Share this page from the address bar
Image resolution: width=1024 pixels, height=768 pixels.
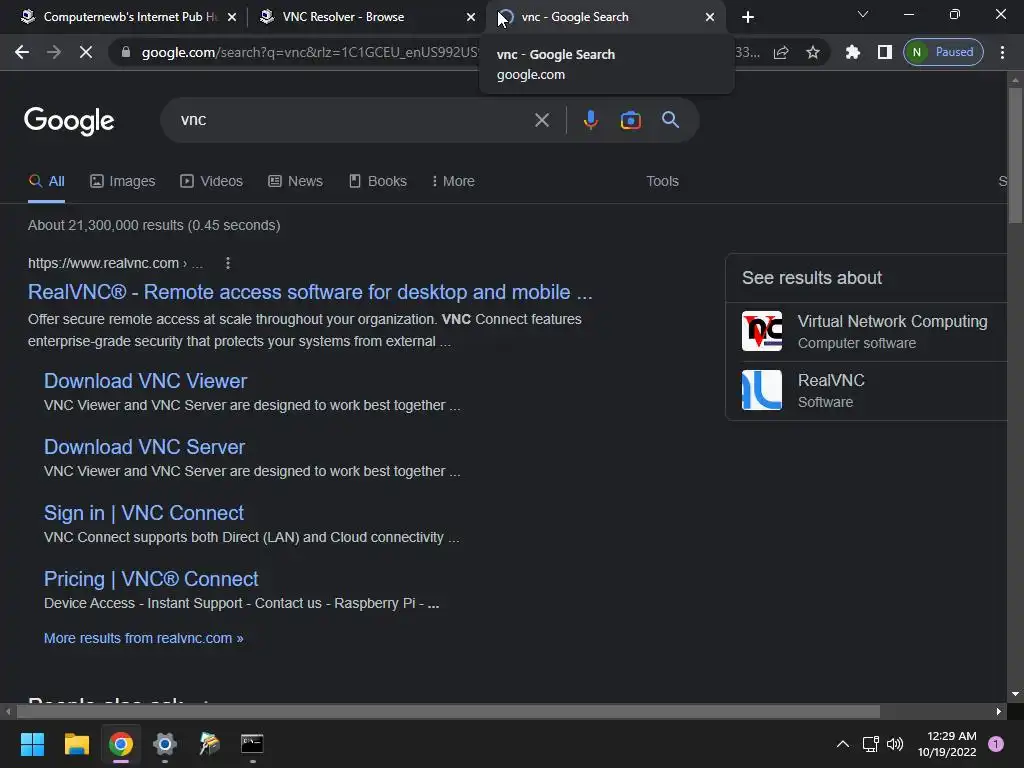[781, 52]
